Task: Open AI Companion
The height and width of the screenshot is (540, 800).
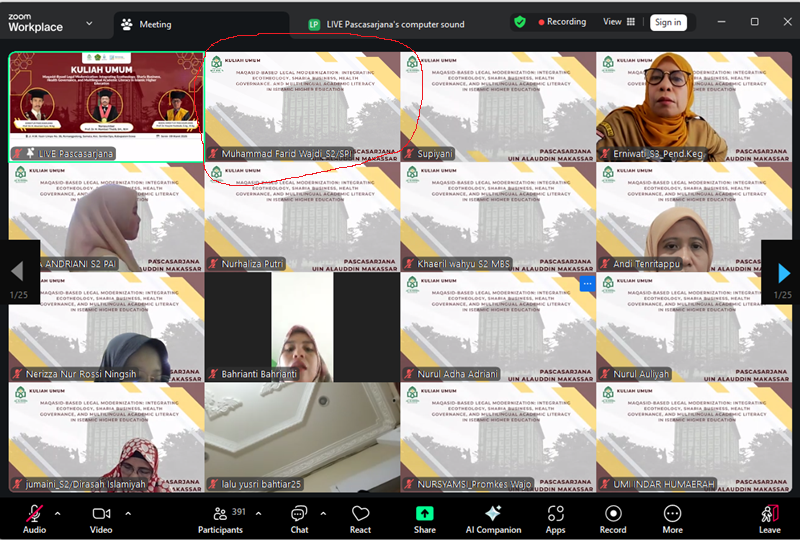Action: [x=493, y=519]
